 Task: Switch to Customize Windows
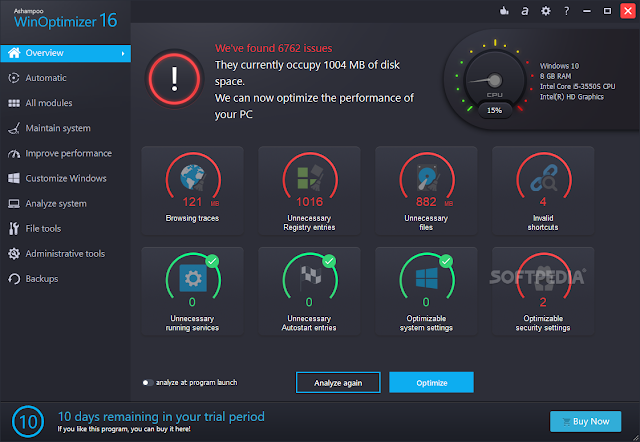65,178
